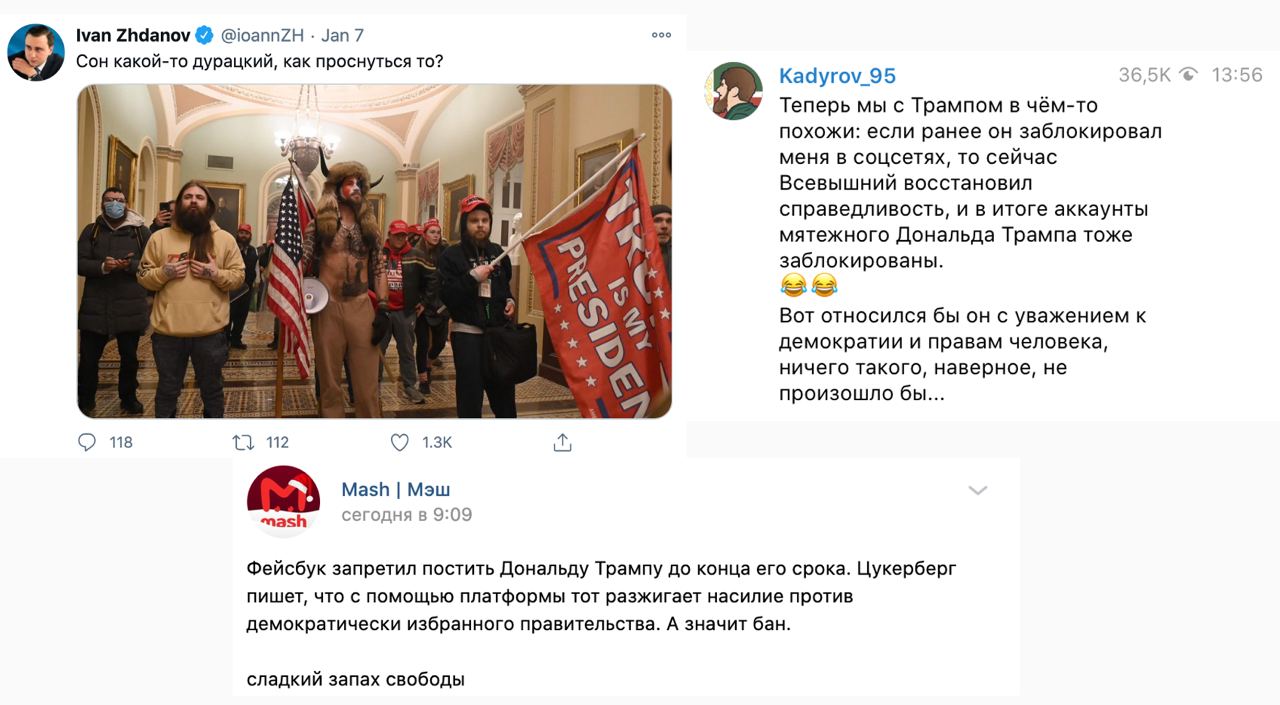Click the blue verified badge
Viewport: 1280px width, 705px height.
(x=204, y=35)
